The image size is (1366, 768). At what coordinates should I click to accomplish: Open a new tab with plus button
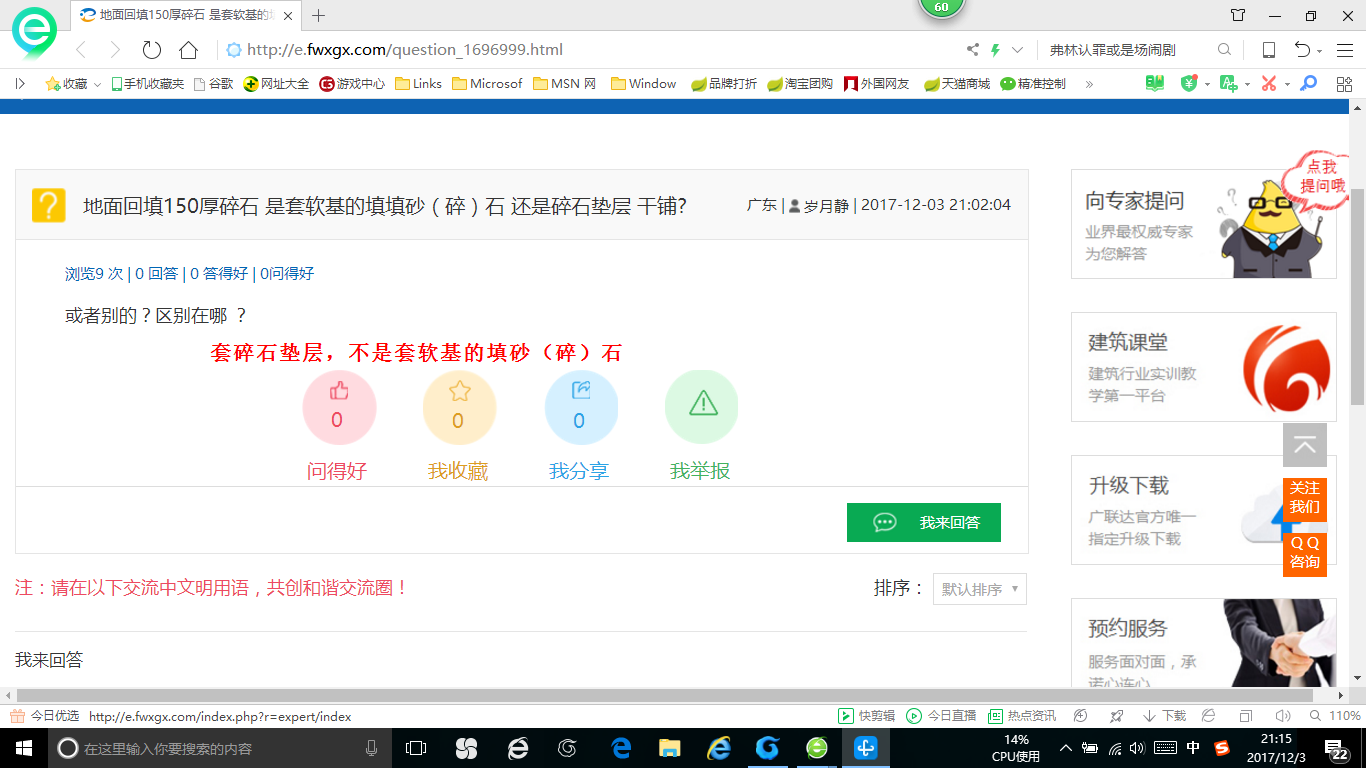coord(319,15)
